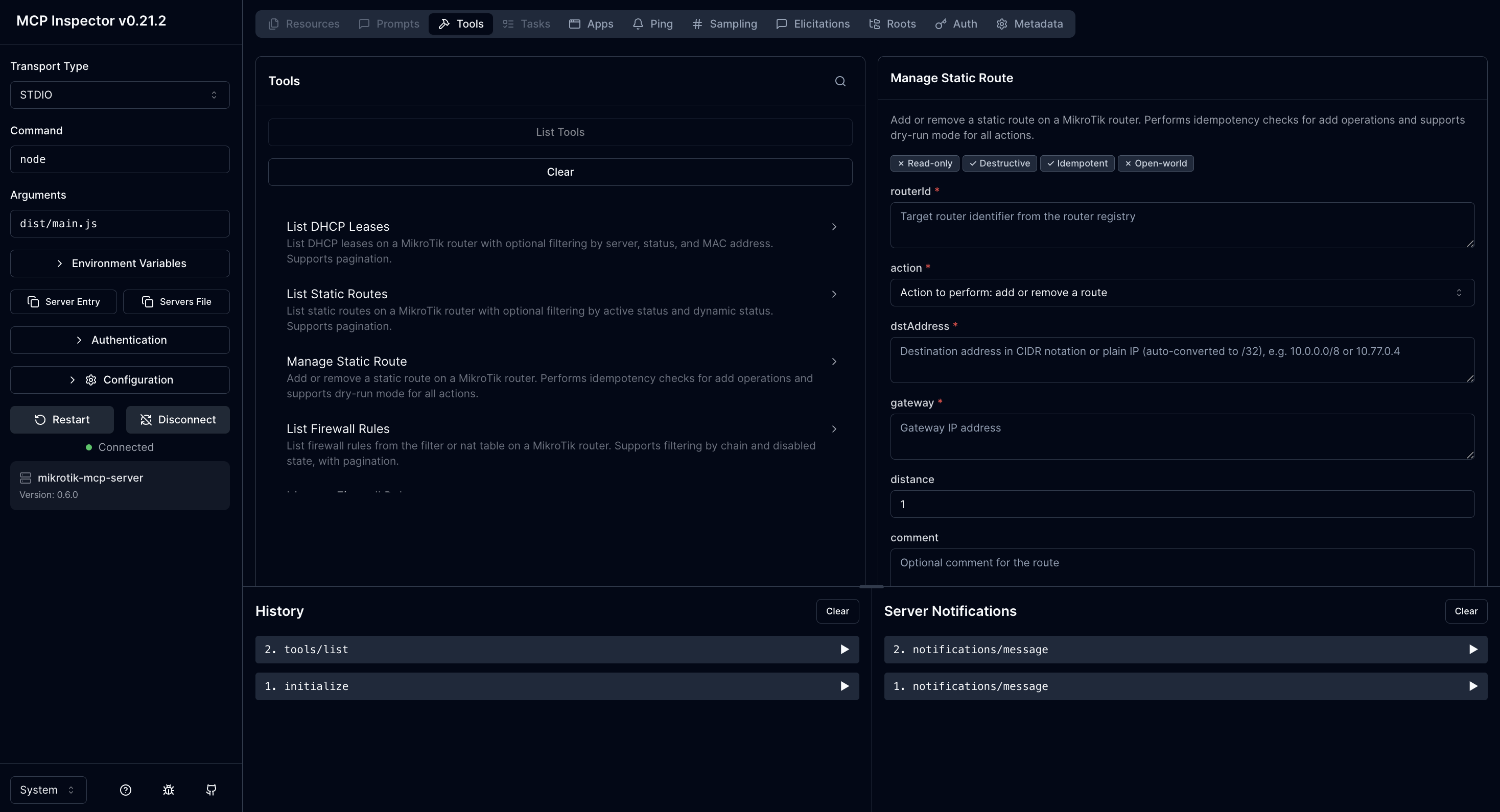The image size is (1500, 812).
Task: Click the Metadata gear icon
Action: (x=1001, y=24)
